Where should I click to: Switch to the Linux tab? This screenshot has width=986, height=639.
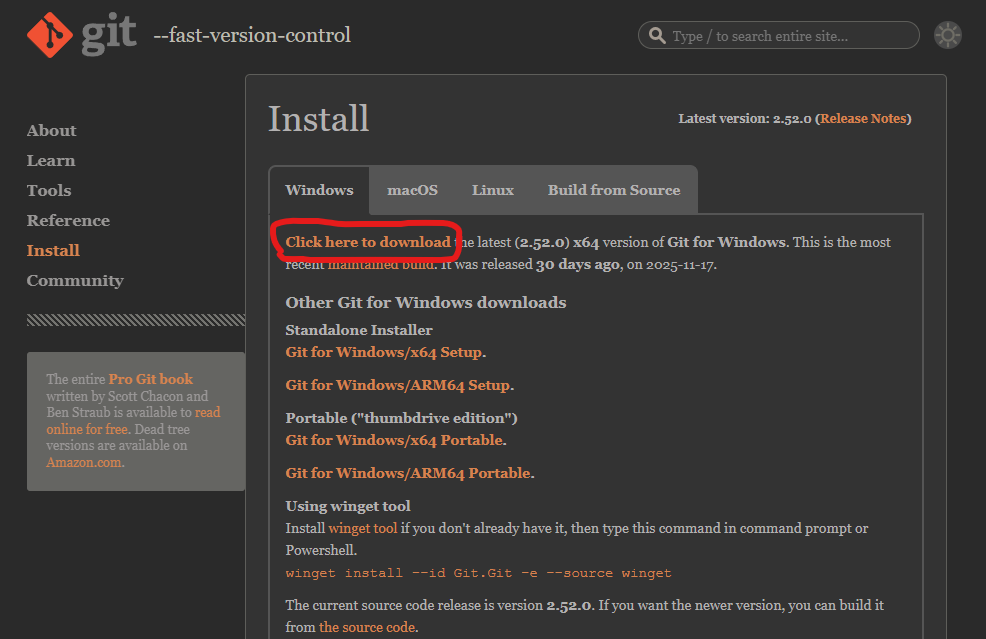[492, 190]
